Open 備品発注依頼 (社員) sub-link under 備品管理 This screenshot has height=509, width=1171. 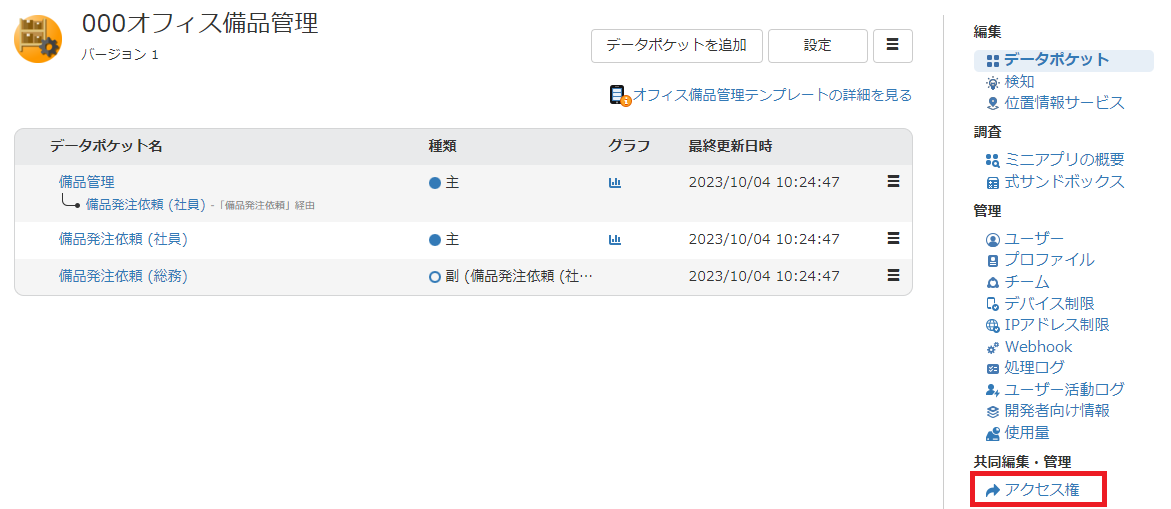tap(146, 204)
